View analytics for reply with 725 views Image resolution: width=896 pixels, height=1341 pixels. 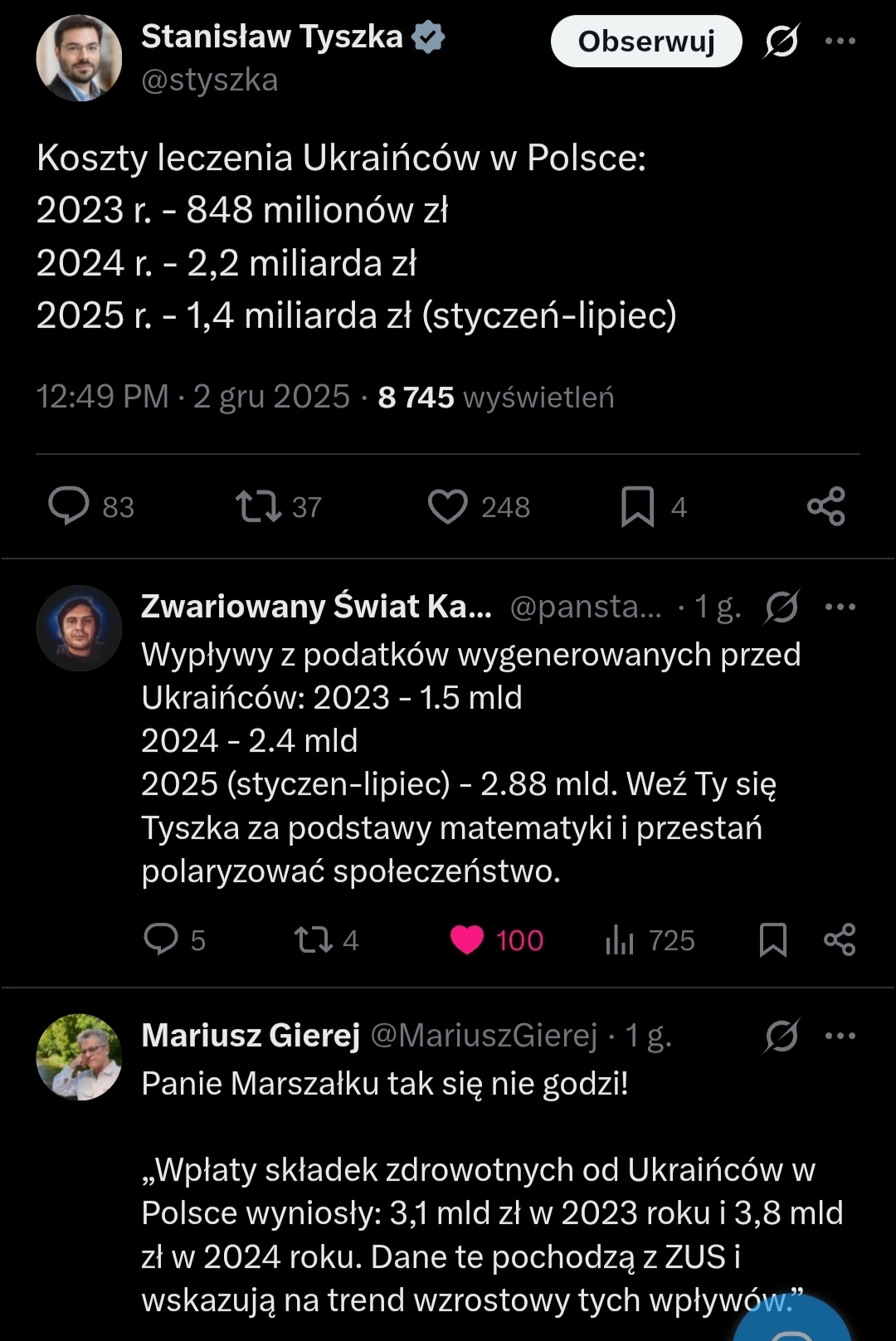pos(620,939)
